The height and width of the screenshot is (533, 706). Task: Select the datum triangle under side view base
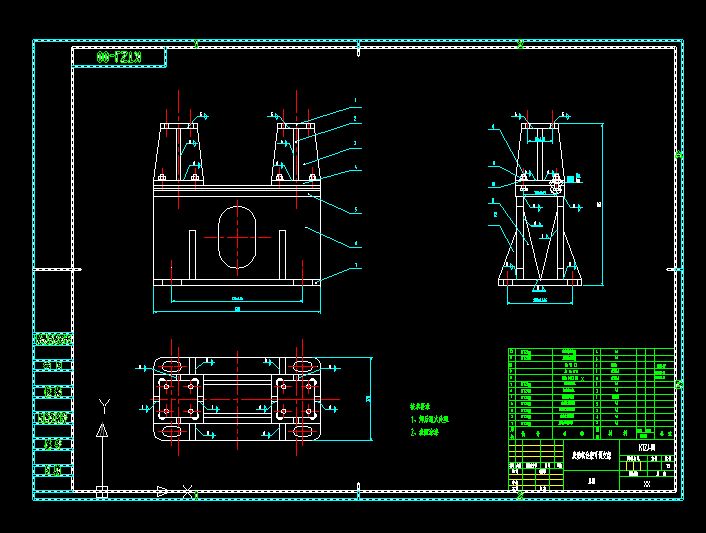click(539, 287)
